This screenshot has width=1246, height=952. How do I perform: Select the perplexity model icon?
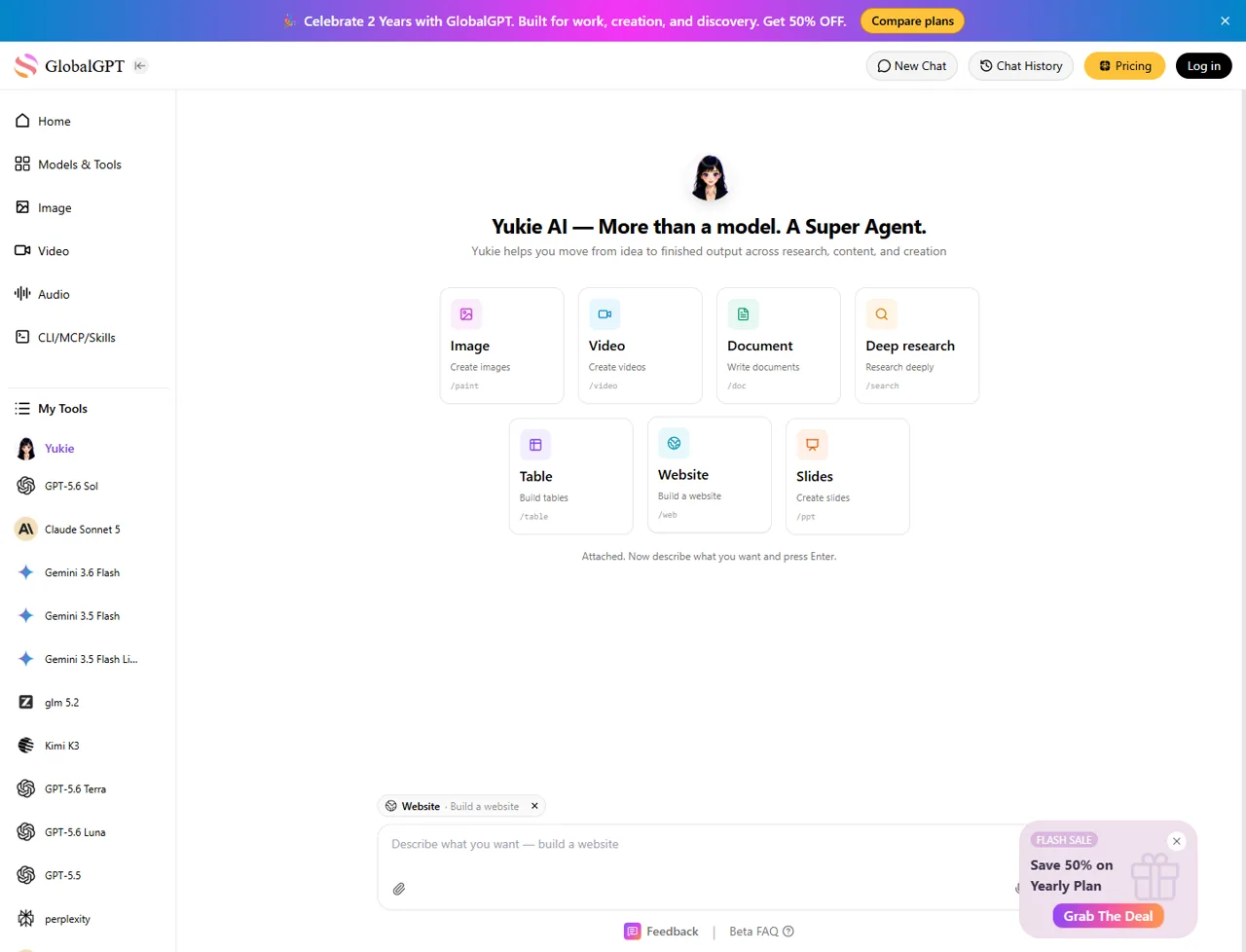click(x=26, y=919)
